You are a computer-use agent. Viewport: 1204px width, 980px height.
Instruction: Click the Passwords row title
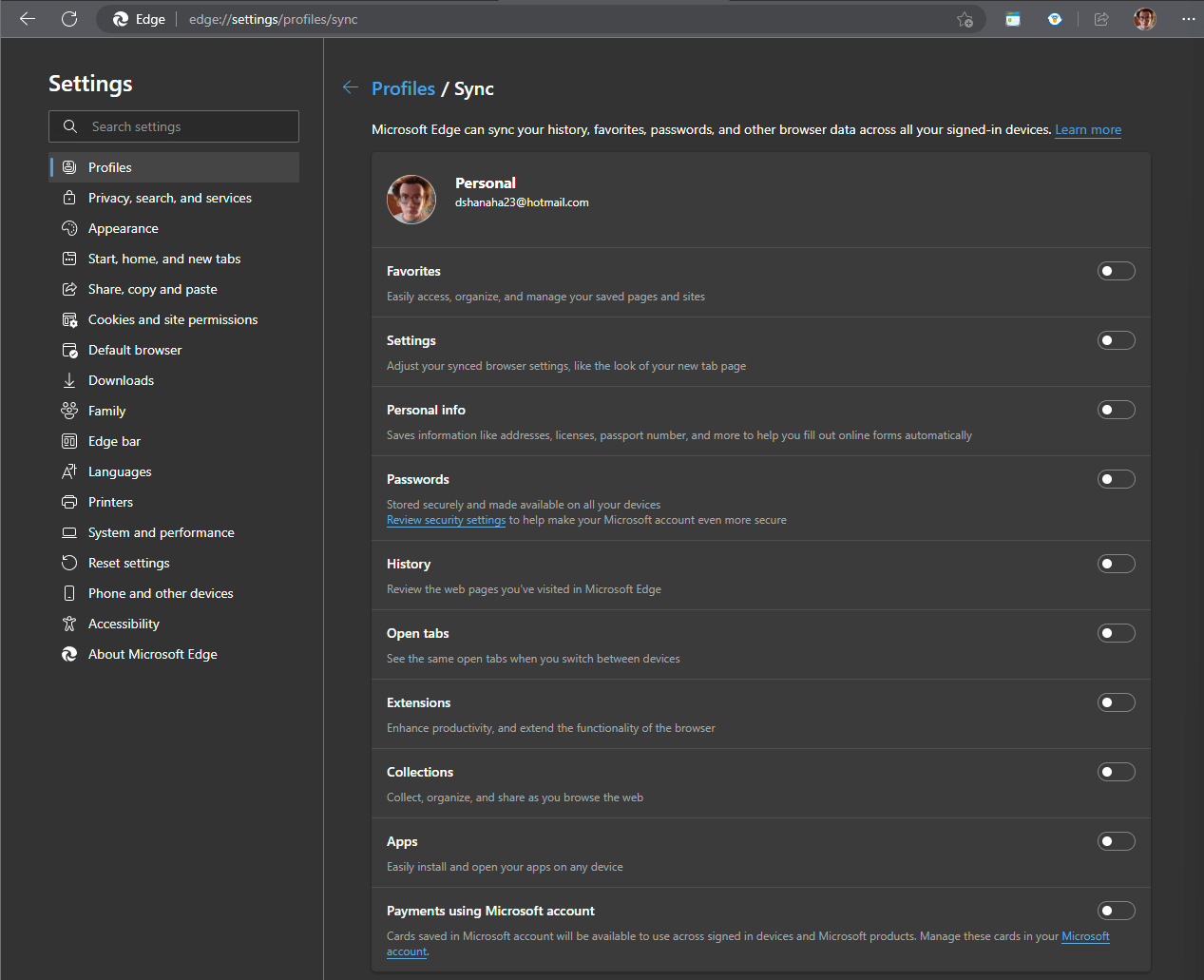(418, 479)
